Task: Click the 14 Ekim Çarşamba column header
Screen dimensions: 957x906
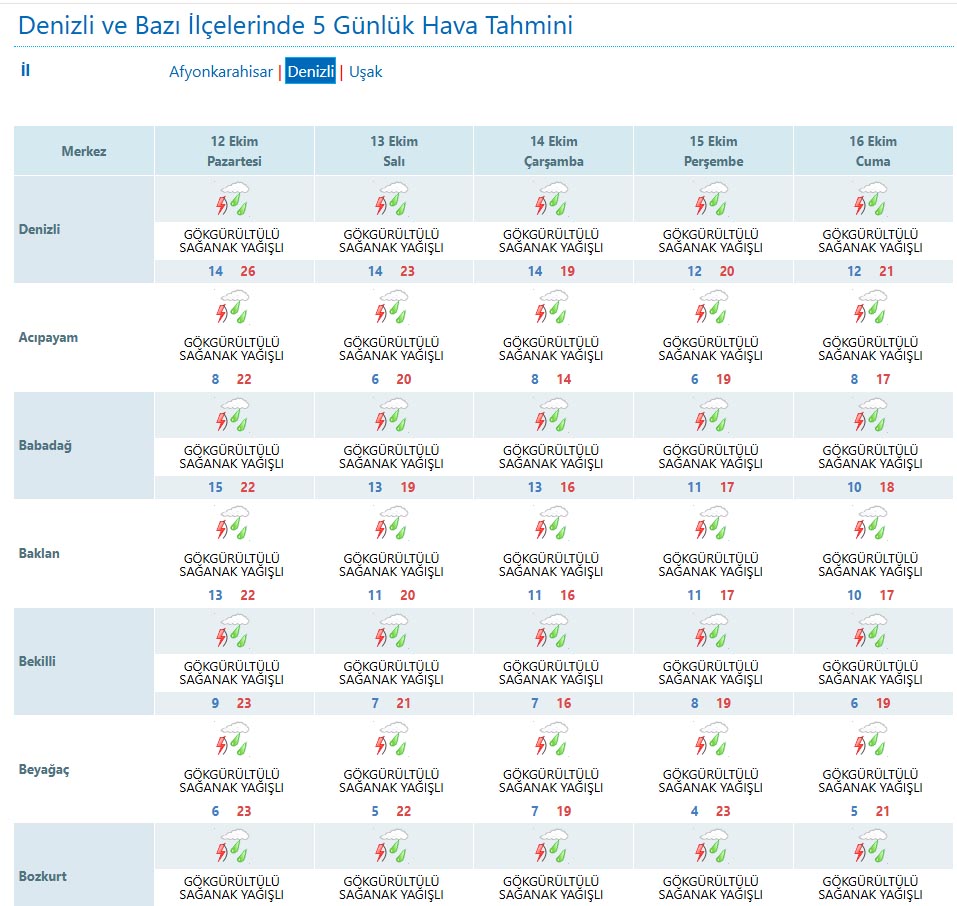Action: point(554,151)
